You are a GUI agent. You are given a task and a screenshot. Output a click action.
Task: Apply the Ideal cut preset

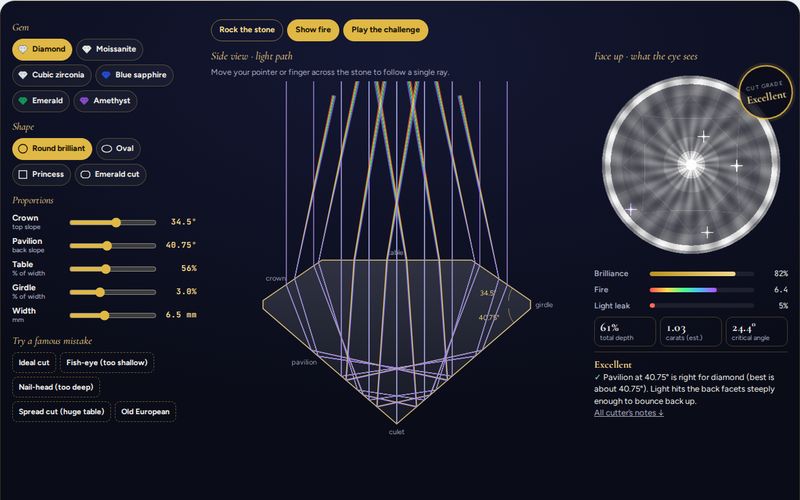click(x=34, y=363)
